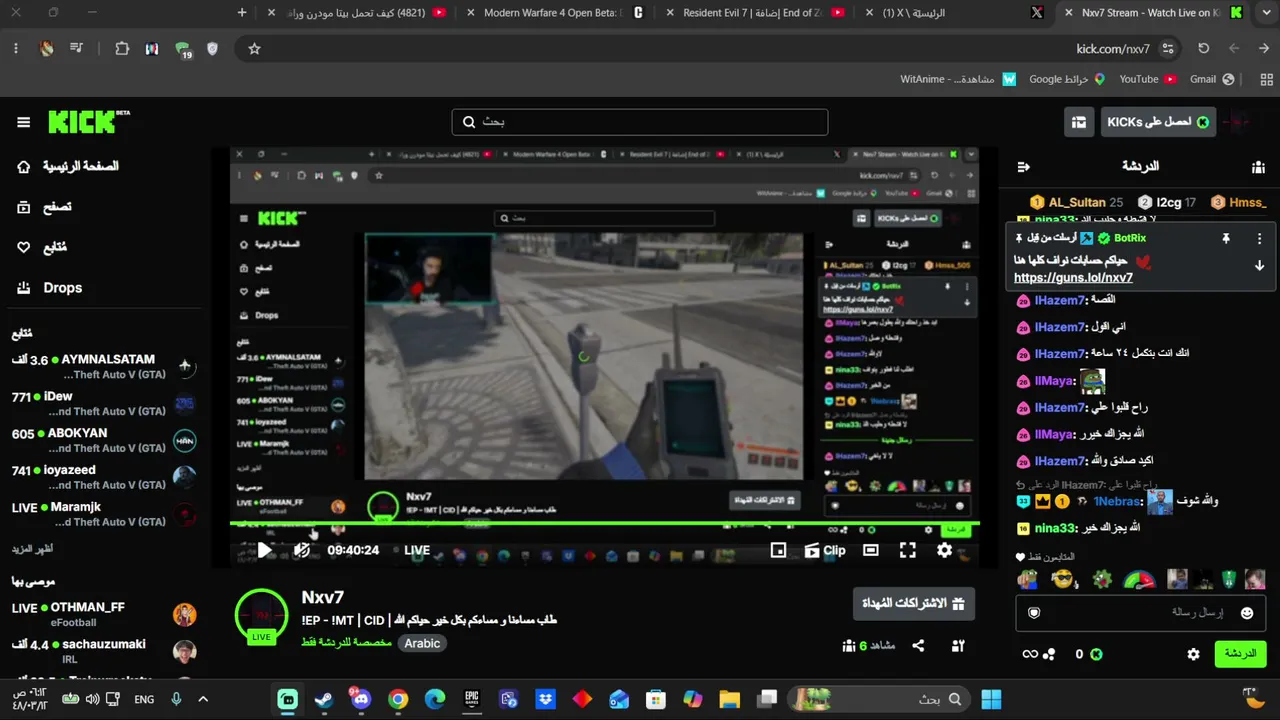Open iDew channel in sidebar
1280x720 pixels.
pyautogui.click(x=104, y=404)
